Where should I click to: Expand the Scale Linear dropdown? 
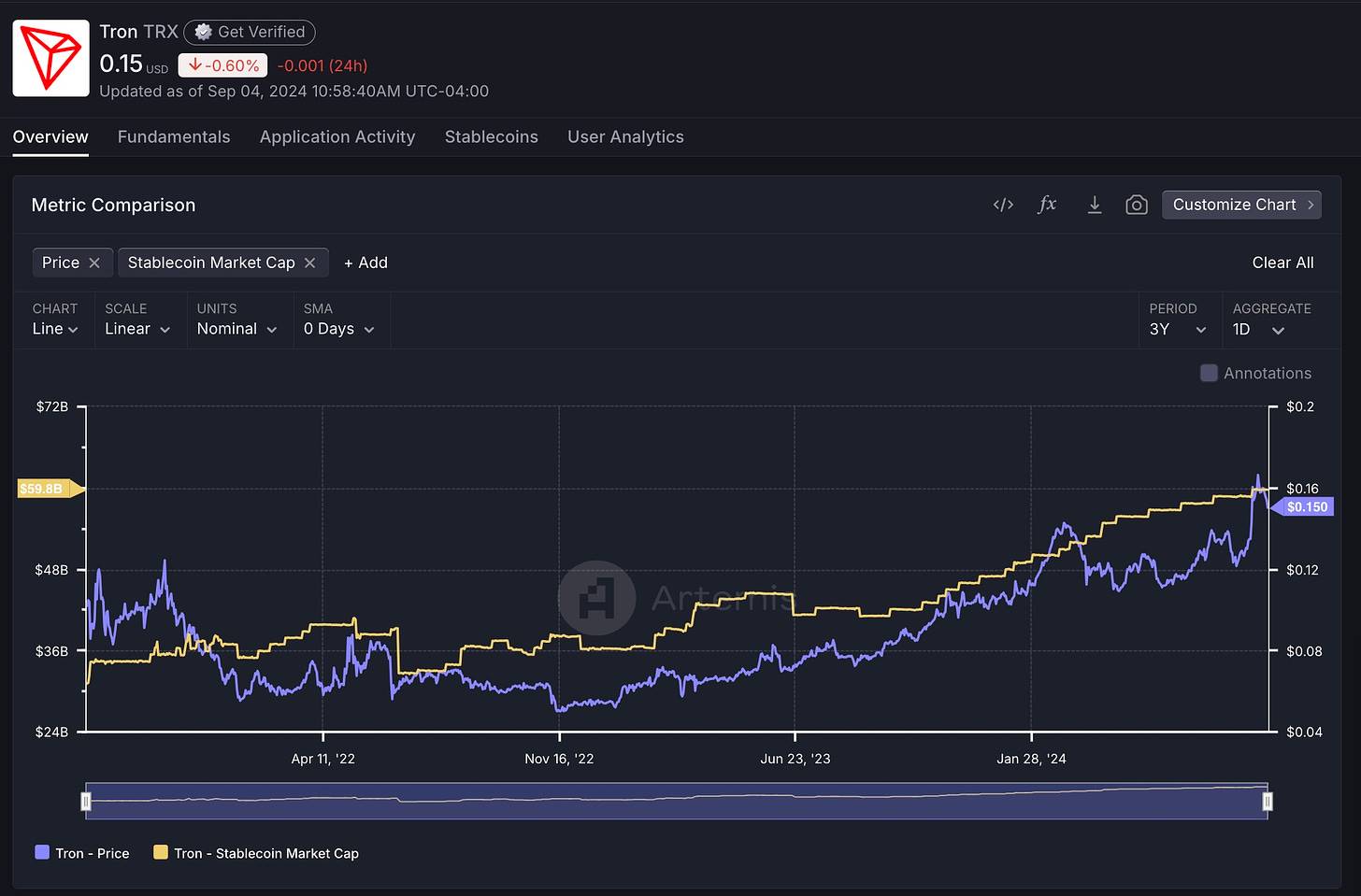tap(137, 329)
